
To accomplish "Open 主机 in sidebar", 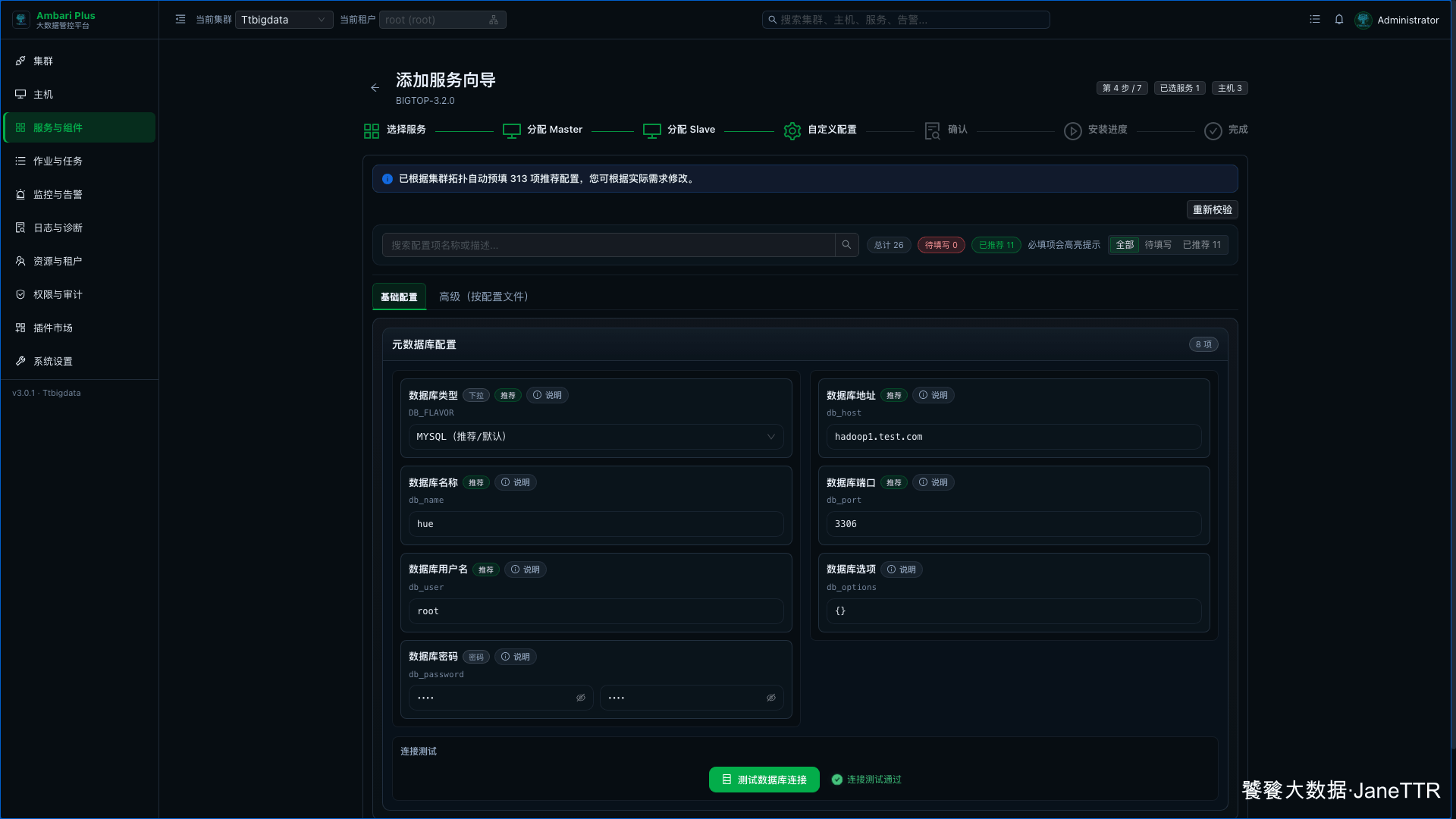I will (x=80, y=94).
